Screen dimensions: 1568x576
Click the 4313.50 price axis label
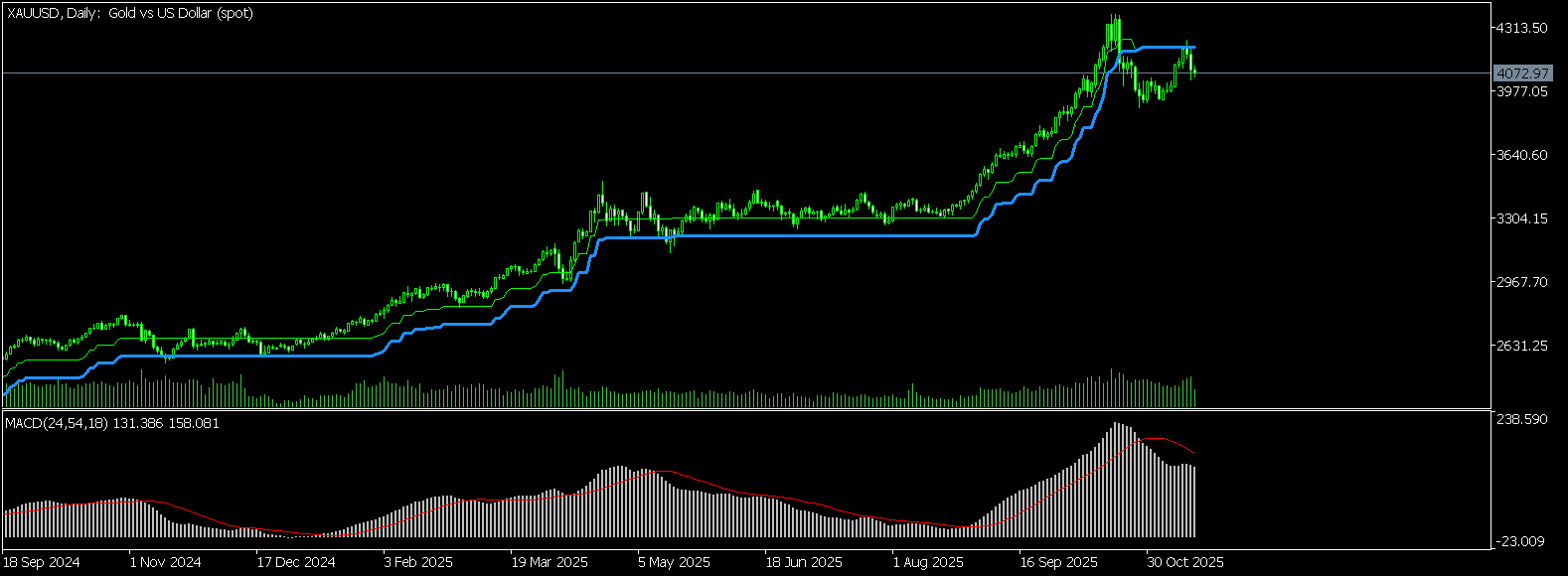click(1522, 28)
